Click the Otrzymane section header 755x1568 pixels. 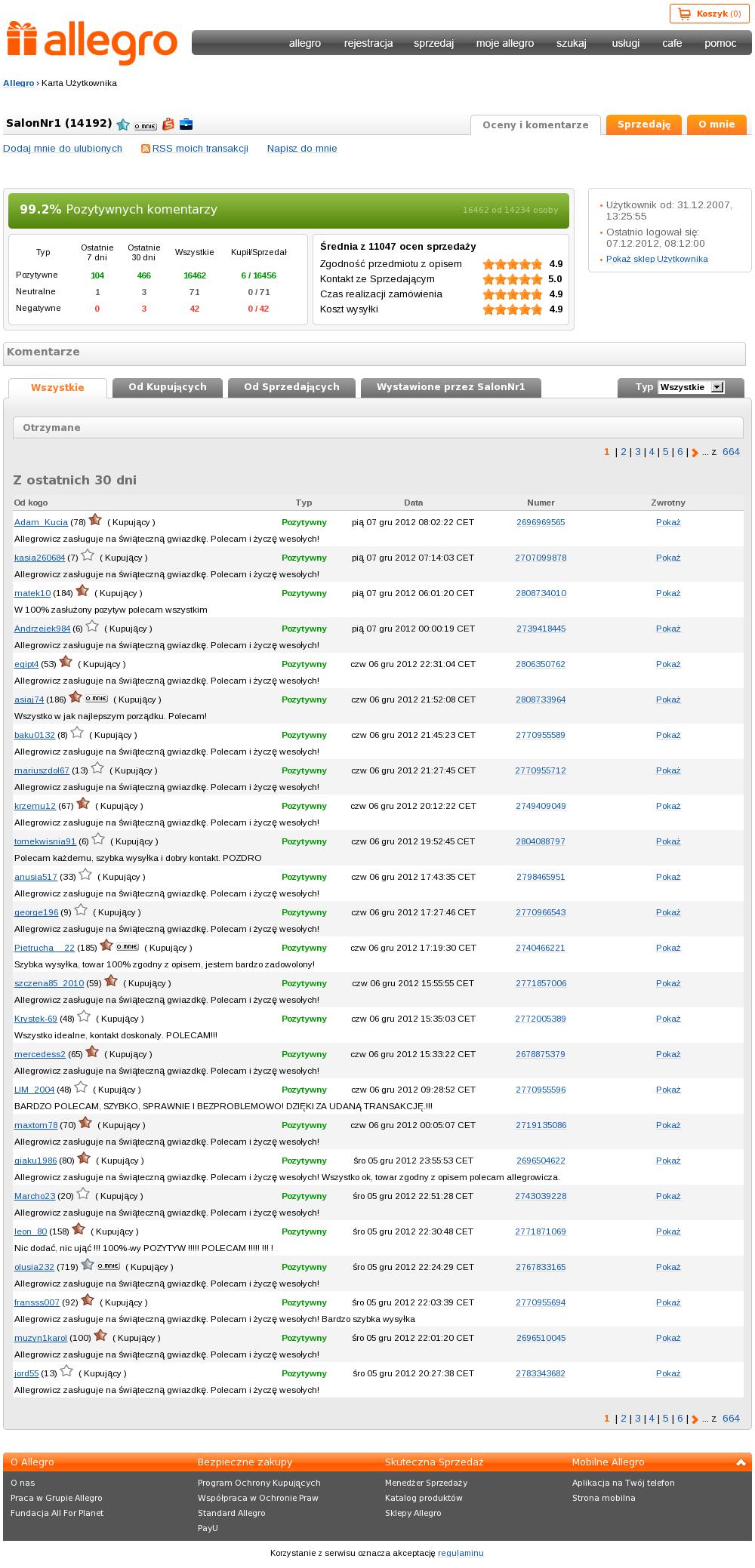coord(378,428)
